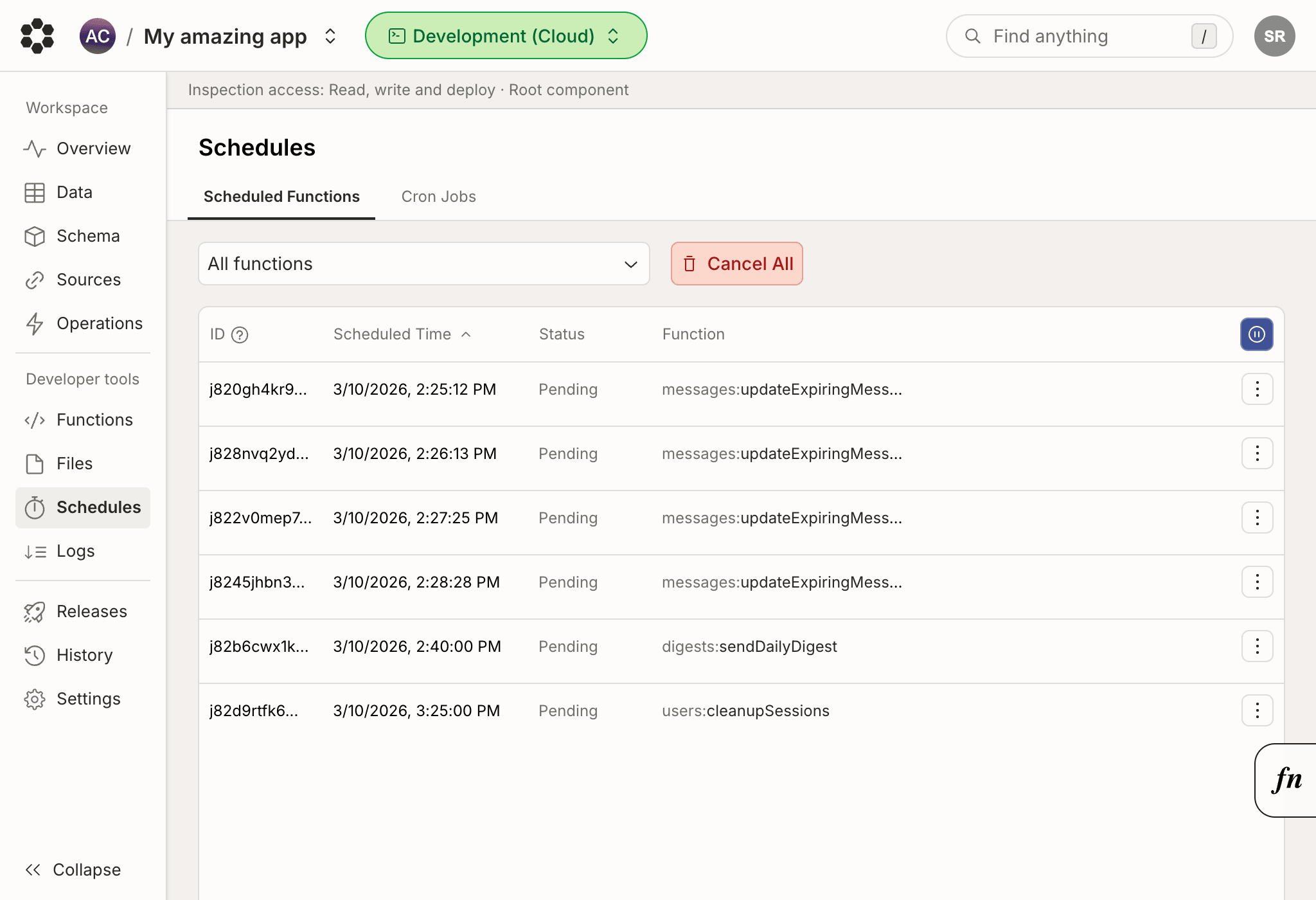Open Files in sidebar
The width and height of the screenshot is (1316, 900).
(x=83, y=464)
